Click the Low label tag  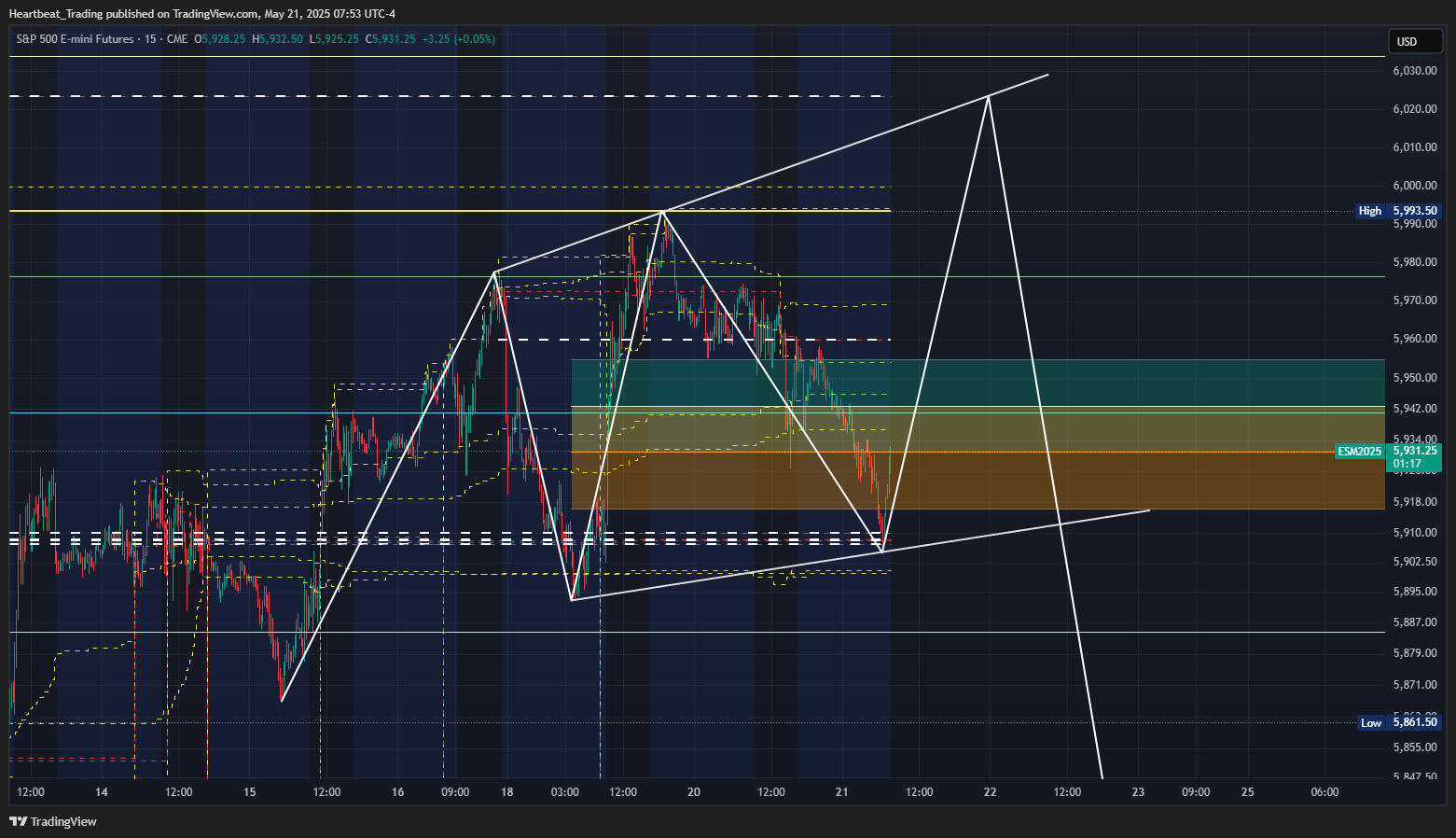(x=1370, y=722)
